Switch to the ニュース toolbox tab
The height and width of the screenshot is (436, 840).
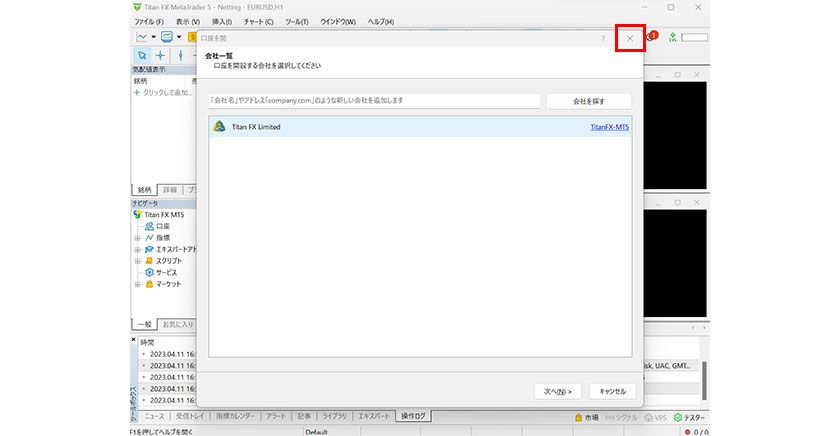tap(154, 416)
